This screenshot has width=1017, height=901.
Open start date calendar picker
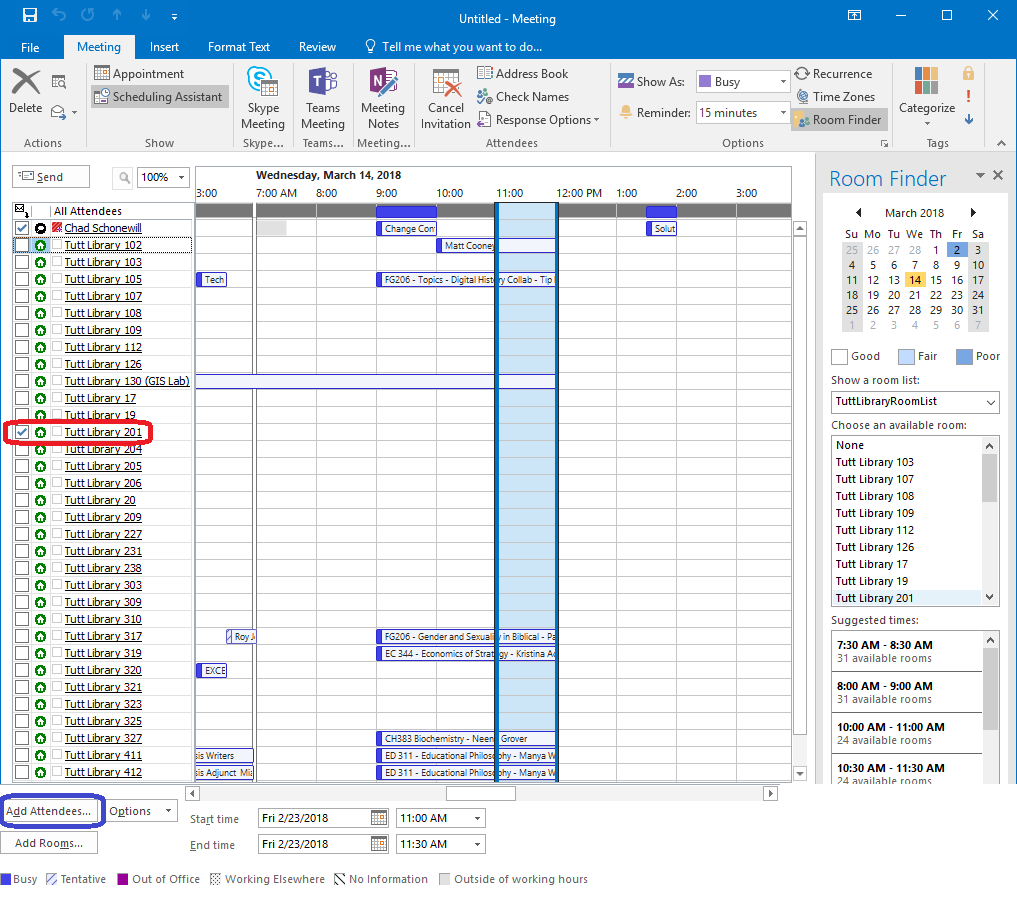point(379,818)
